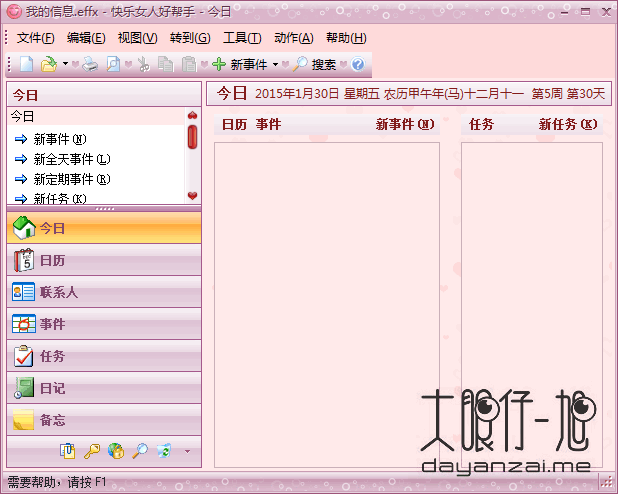Viewport: 618px width, 494px height.
Task: Click the sidebar list scrollbar down arrow
Action: (193, 196)
